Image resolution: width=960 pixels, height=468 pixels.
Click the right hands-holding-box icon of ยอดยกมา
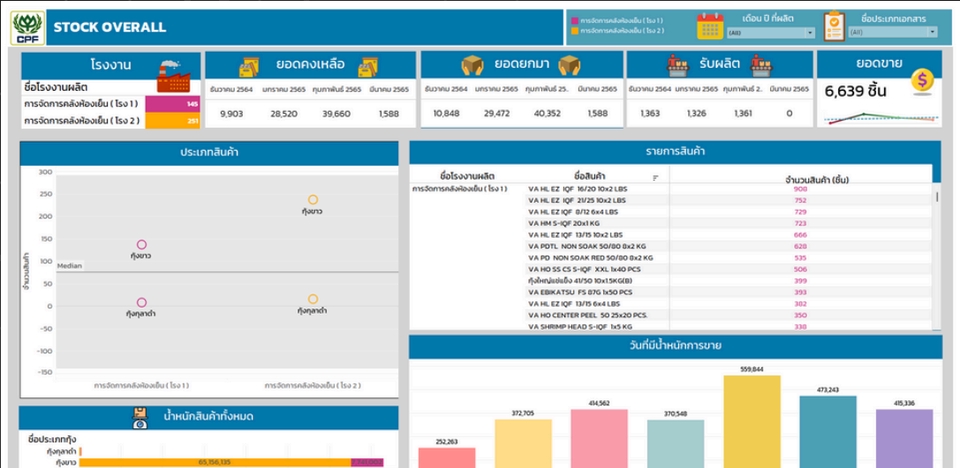pos(569,65)
